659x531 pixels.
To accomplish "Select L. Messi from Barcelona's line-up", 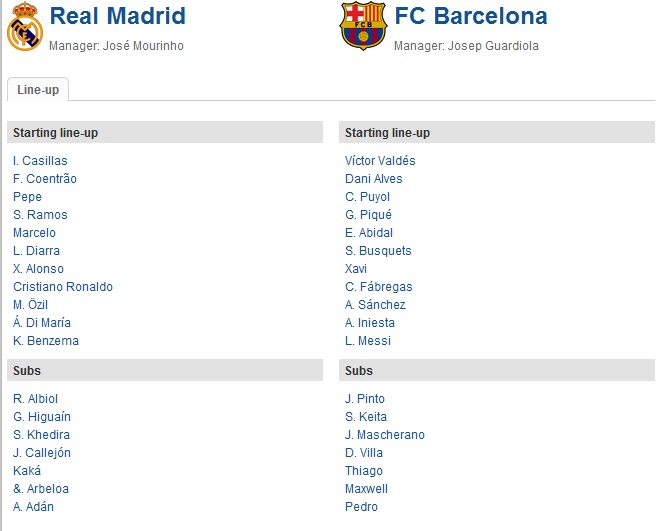I will click(x=368, y=341).
